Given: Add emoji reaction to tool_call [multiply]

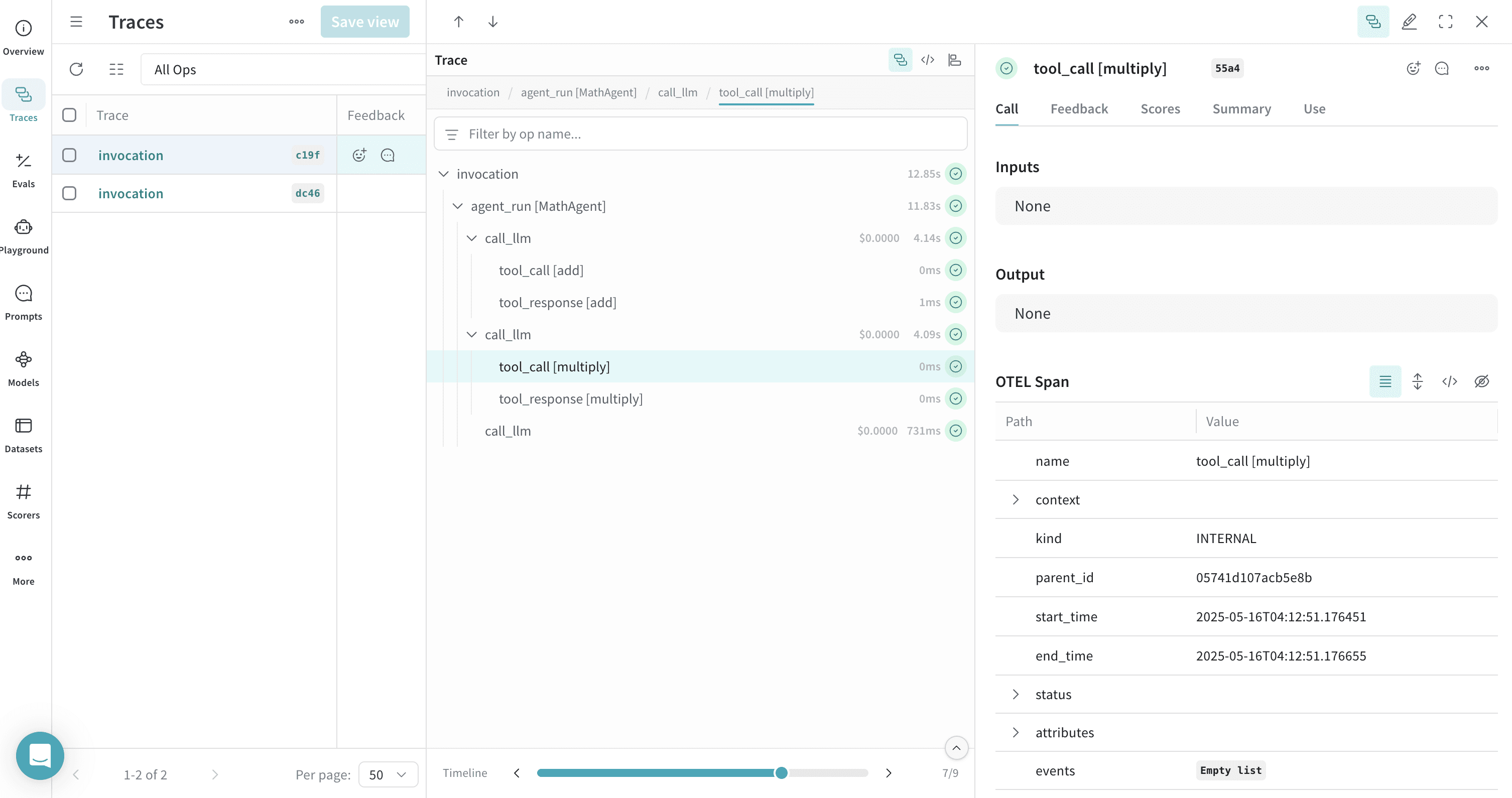Looking at the screenshot, I should [1414, 69].
